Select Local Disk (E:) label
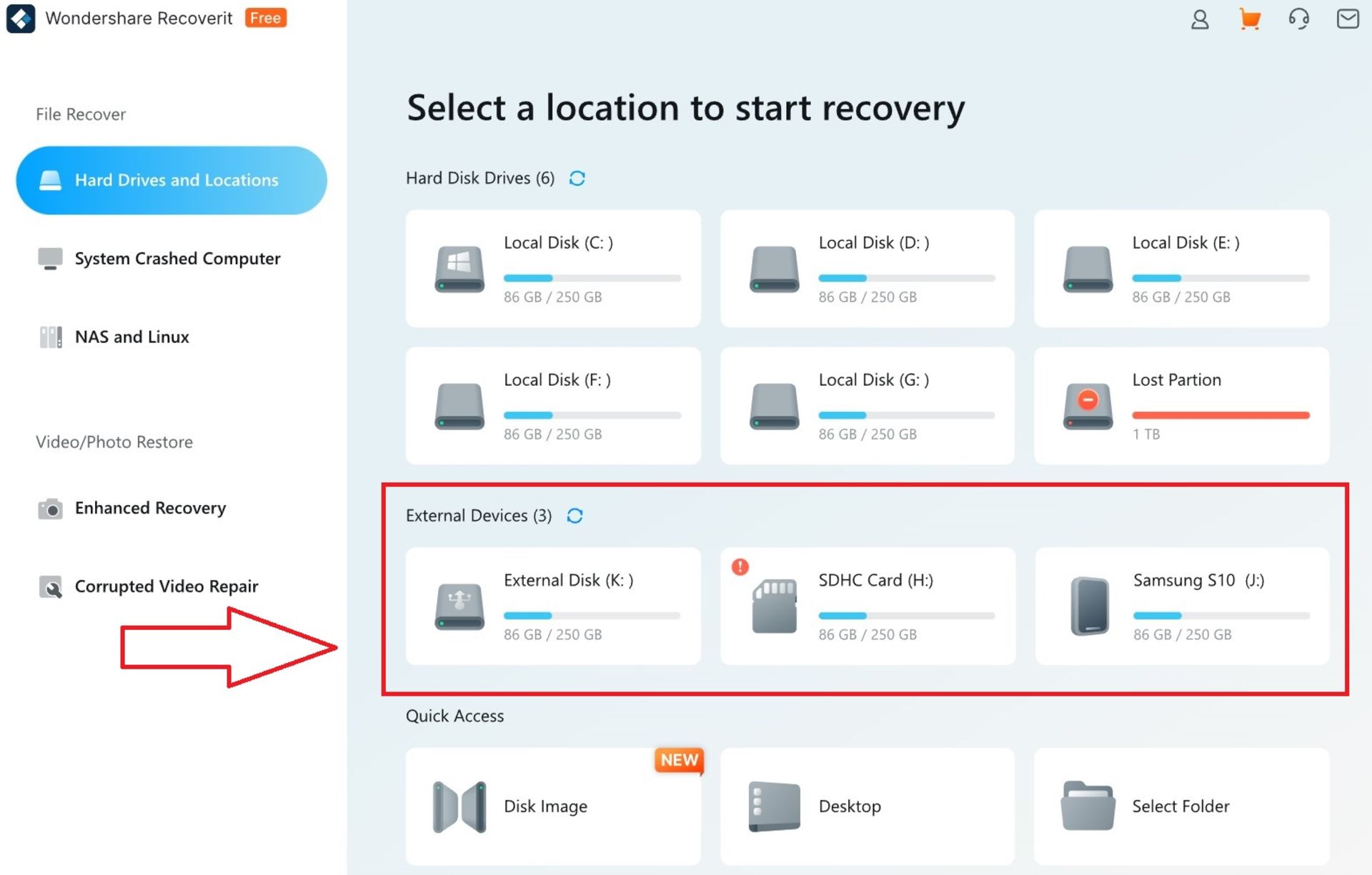The width and height of the screenshot is (1372, 875). [x=1185, y=243]
